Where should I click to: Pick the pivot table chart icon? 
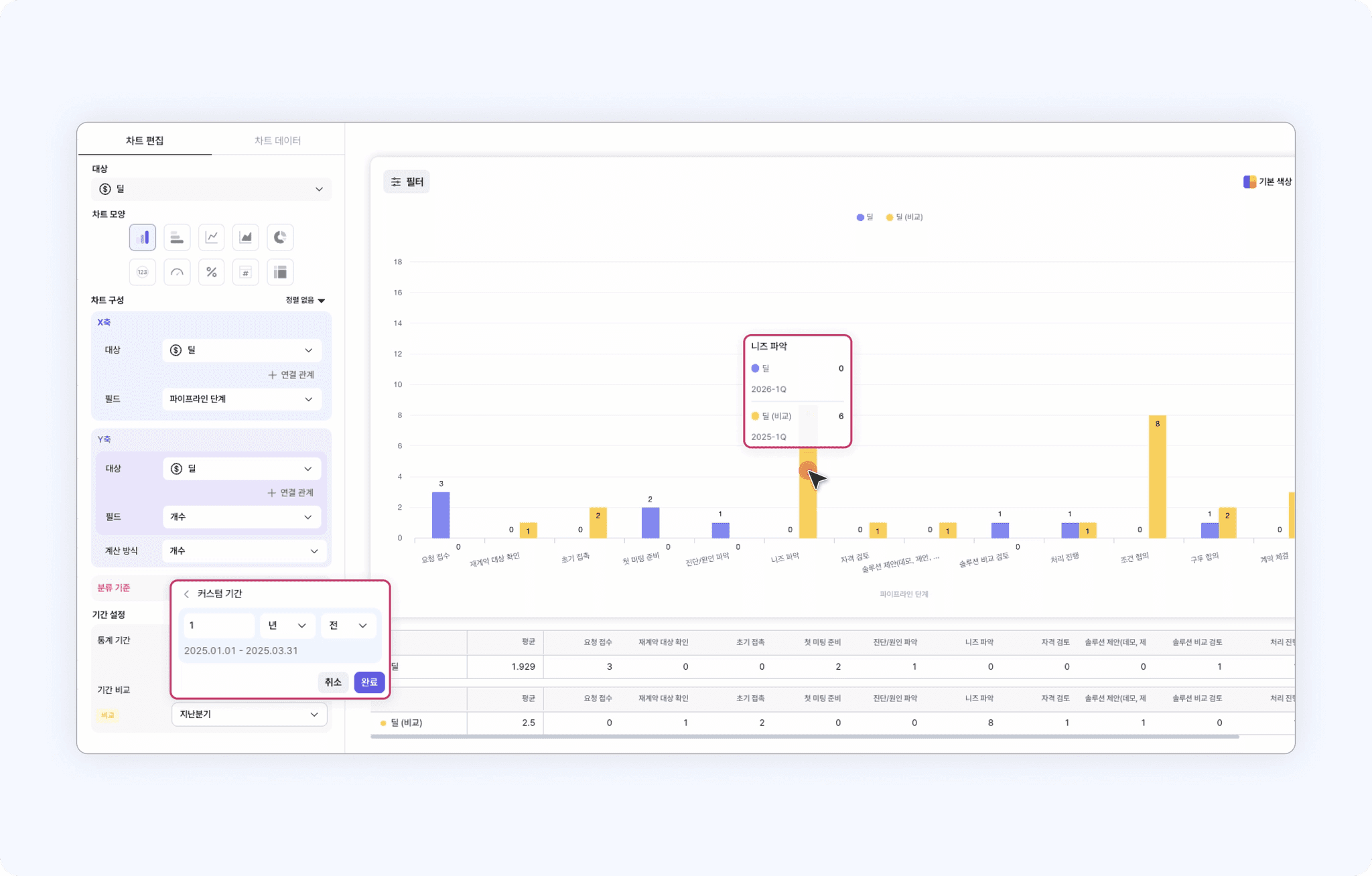pyautogui.click(x=280, y=272)
